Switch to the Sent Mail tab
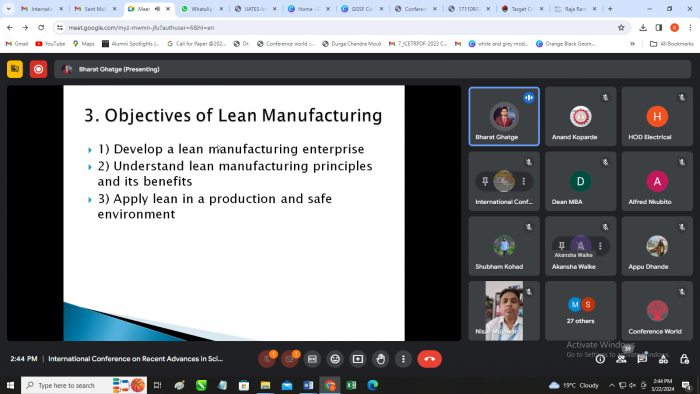Image resolution: width=700 pixels, height=394 pixels. (x=95, y=8)
